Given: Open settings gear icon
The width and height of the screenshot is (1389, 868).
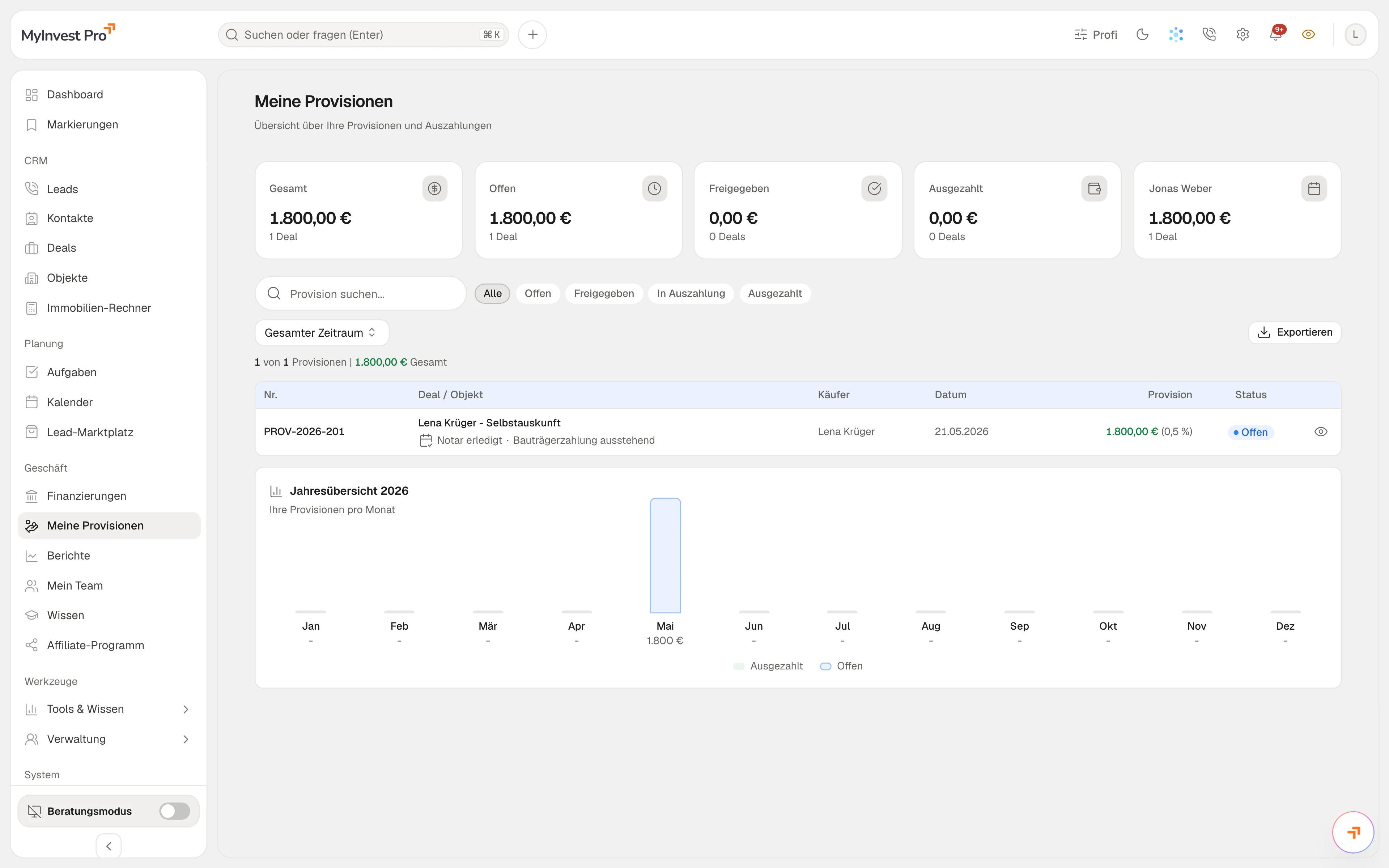Looking at the screenshot, I should click(1243, 34).
